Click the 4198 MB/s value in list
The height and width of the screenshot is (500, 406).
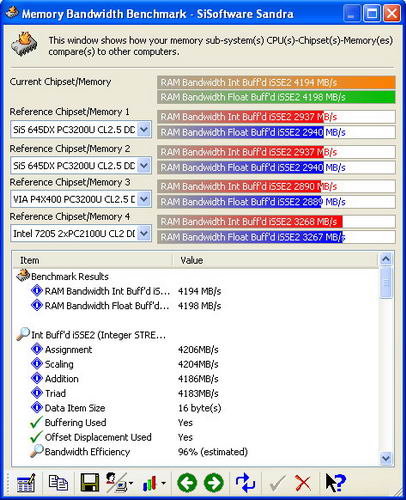click(x=199, y=306)
